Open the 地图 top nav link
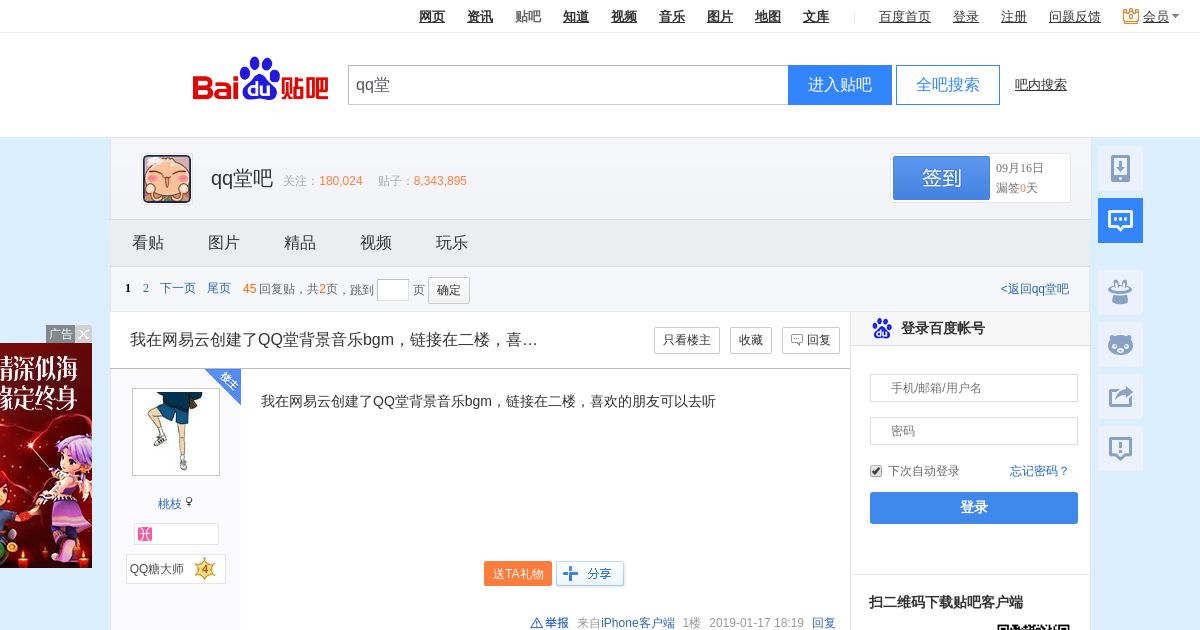 click(768, 16)
